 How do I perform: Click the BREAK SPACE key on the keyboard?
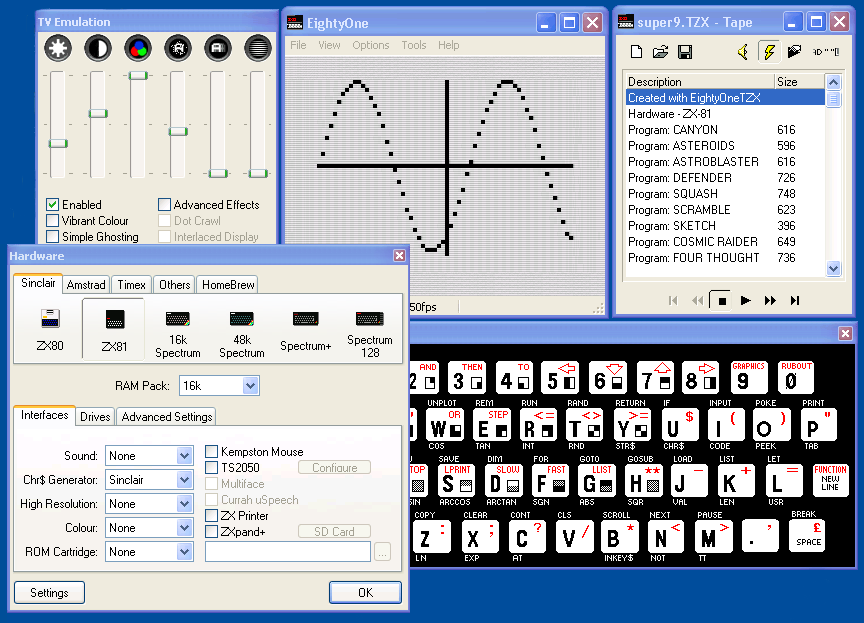coord(808,535)
